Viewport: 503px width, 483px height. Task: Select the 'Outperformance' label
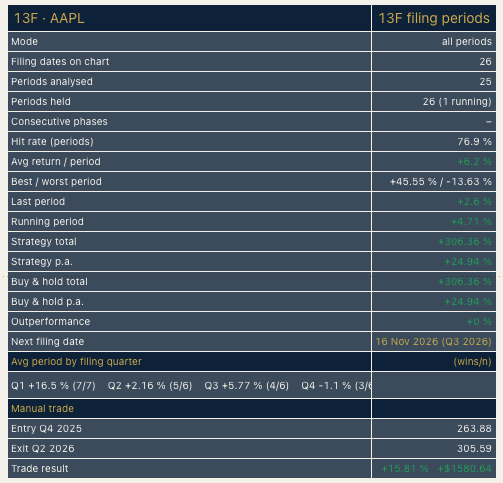tap(51, 322)
